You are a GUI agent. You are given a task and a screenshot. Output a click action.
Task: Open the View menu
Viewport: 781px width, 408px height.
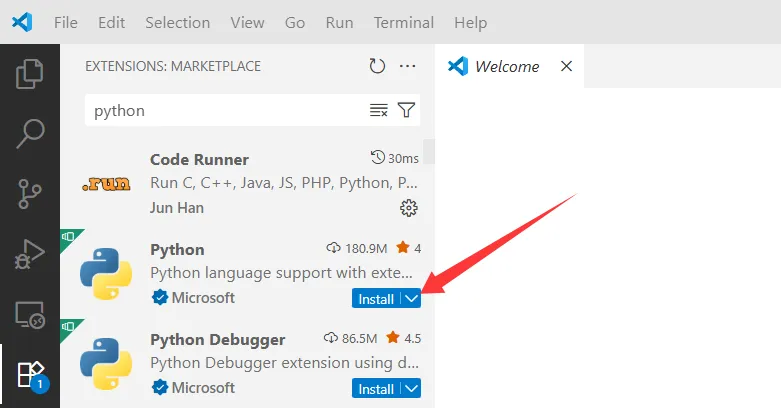pos(247,22)
